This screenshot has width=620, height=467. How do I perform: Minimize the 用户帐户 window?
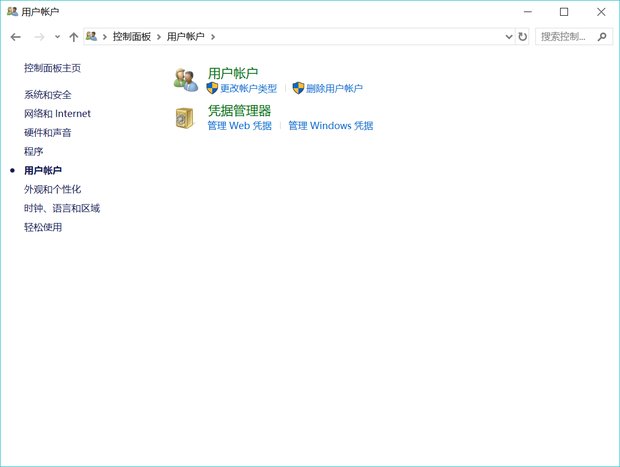click(527, 12)
